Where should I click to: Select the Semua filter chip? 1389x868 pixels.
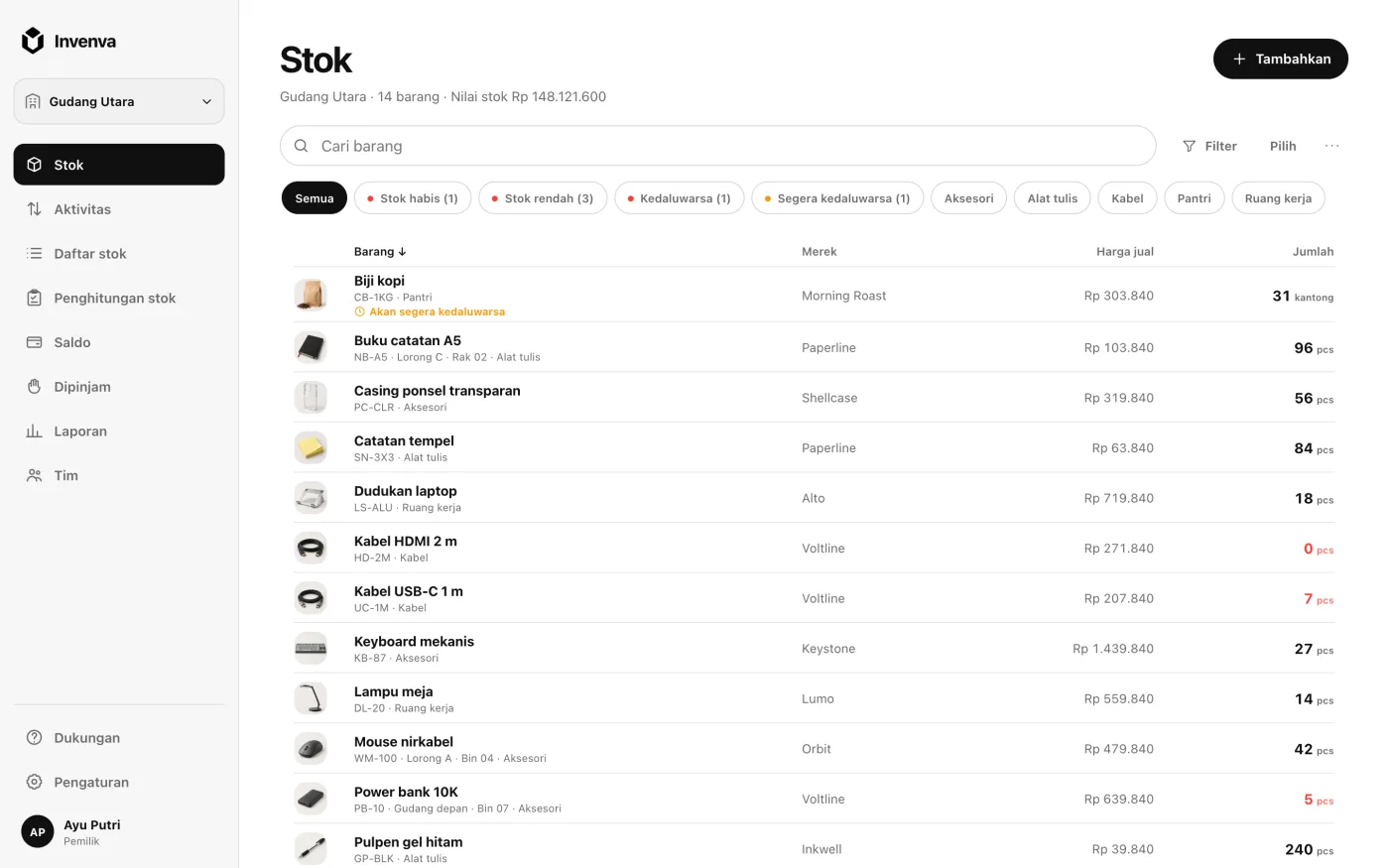[315, 198]
